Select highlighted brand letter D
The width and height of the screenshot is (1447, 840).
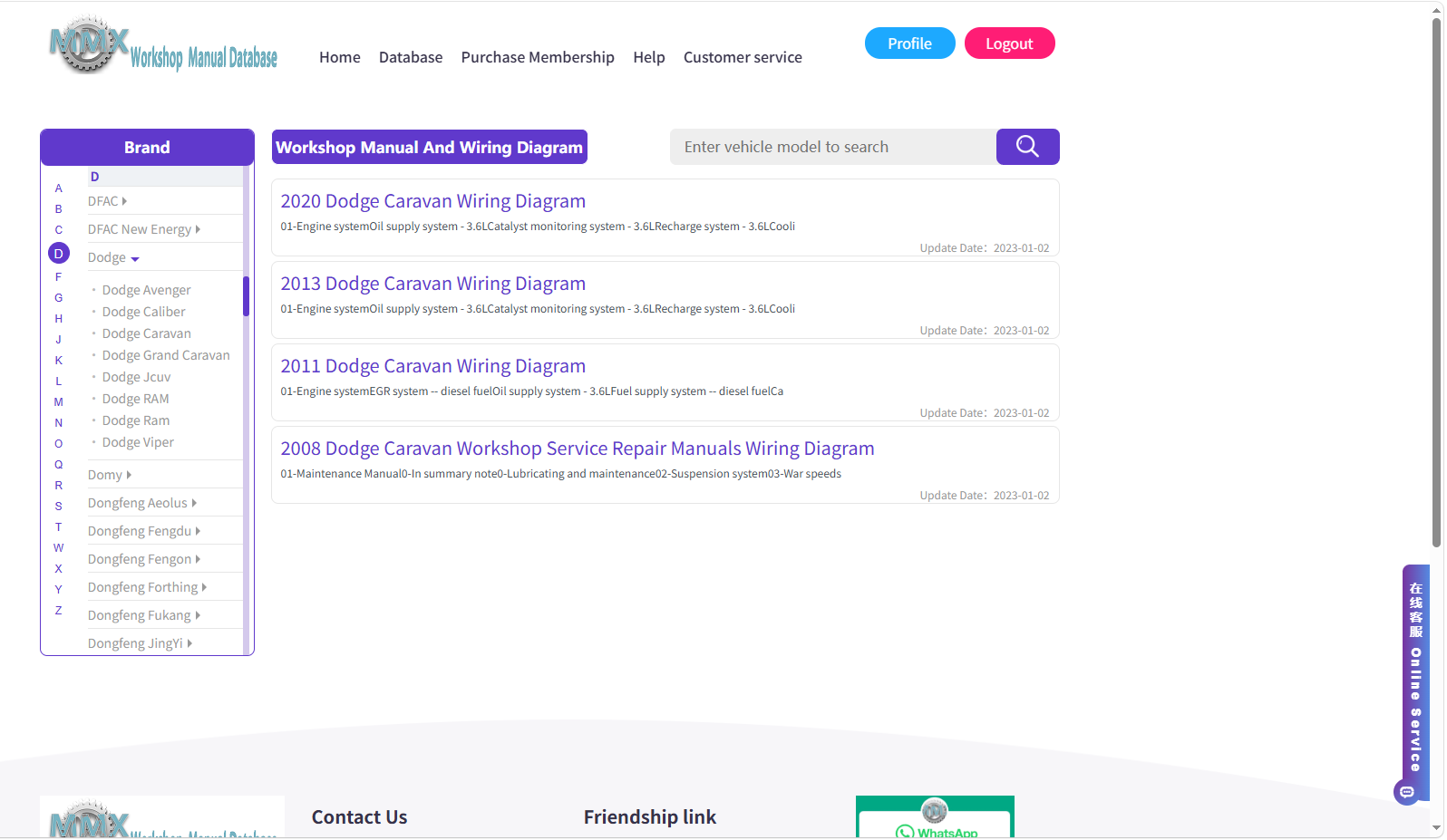tap(59, 254)
